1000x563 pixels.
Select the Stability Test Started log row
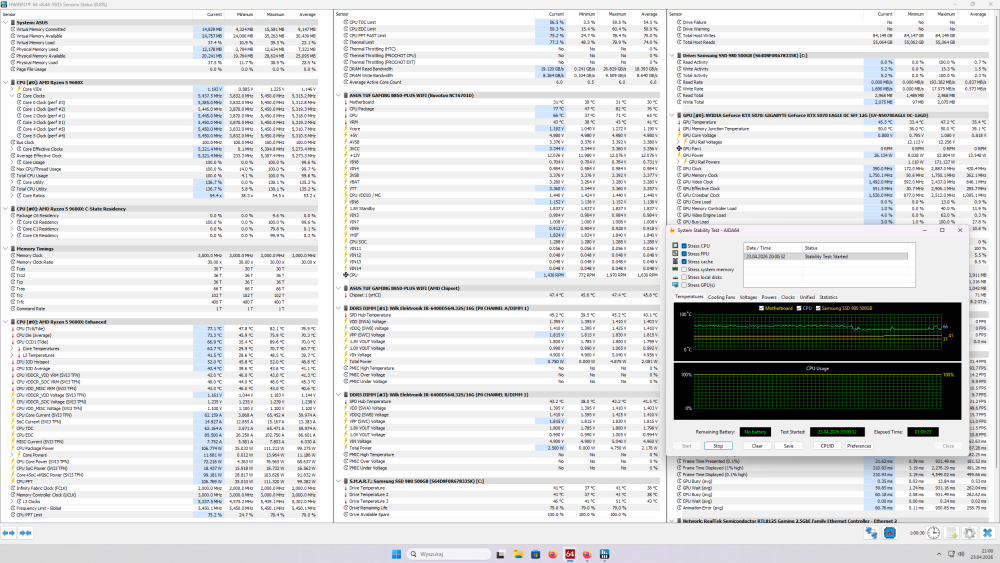(x=827, y=256)
